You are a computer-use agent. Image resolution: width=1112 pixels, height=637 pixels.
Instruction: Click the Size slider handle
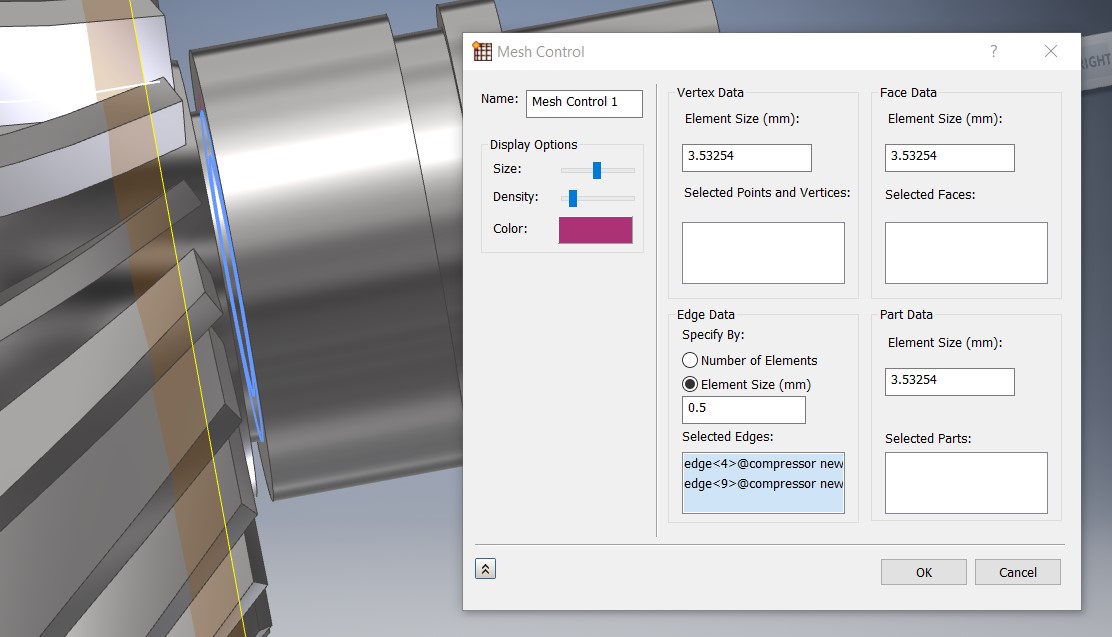pos(597,170)
